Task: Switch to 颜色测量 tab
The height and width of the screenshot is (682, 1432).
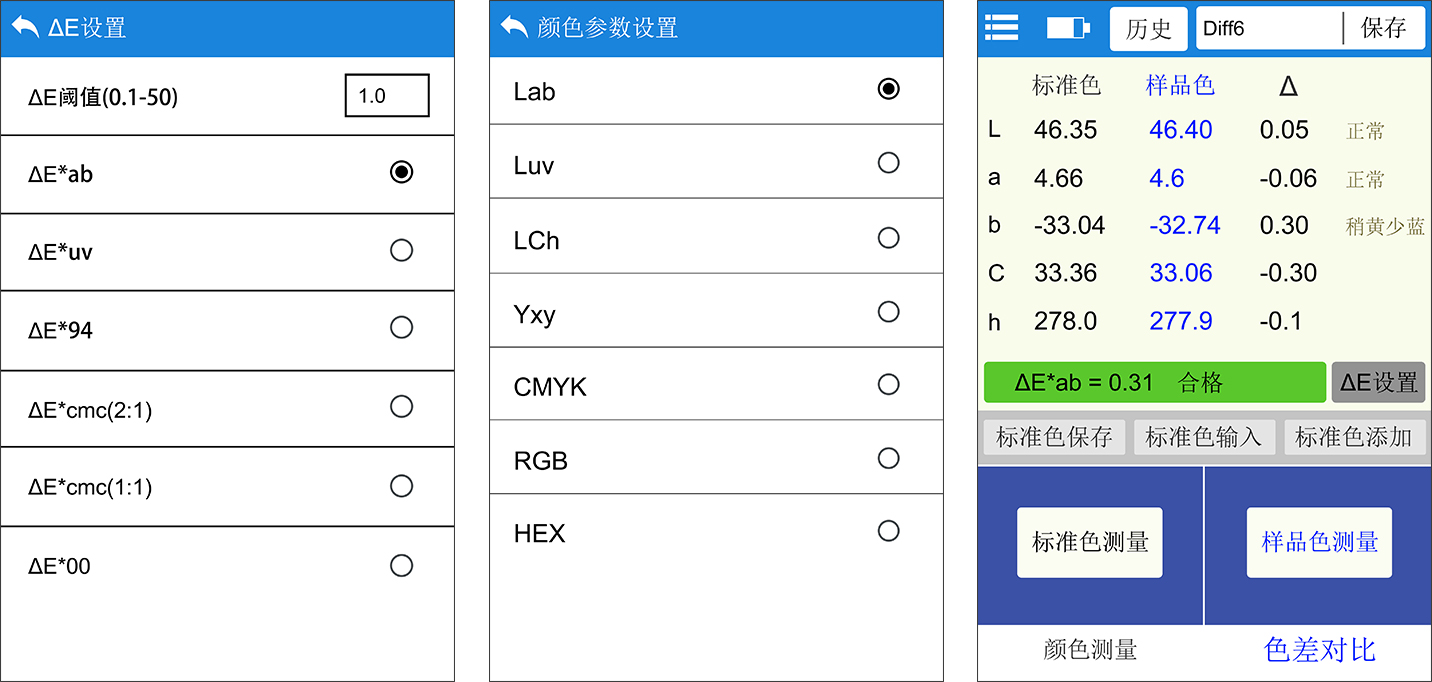Action: point(1090,650)
